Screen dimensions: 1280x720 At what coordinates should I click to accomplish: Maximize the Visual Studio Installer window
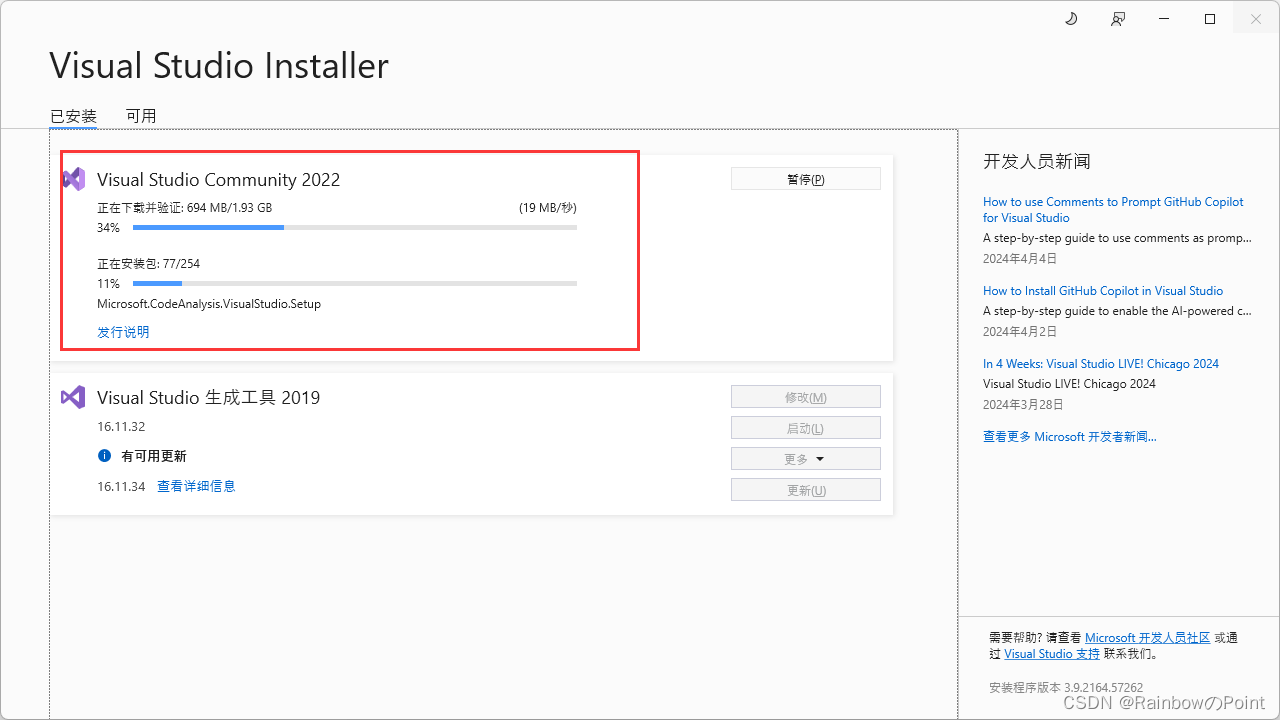pos(1210,19)
